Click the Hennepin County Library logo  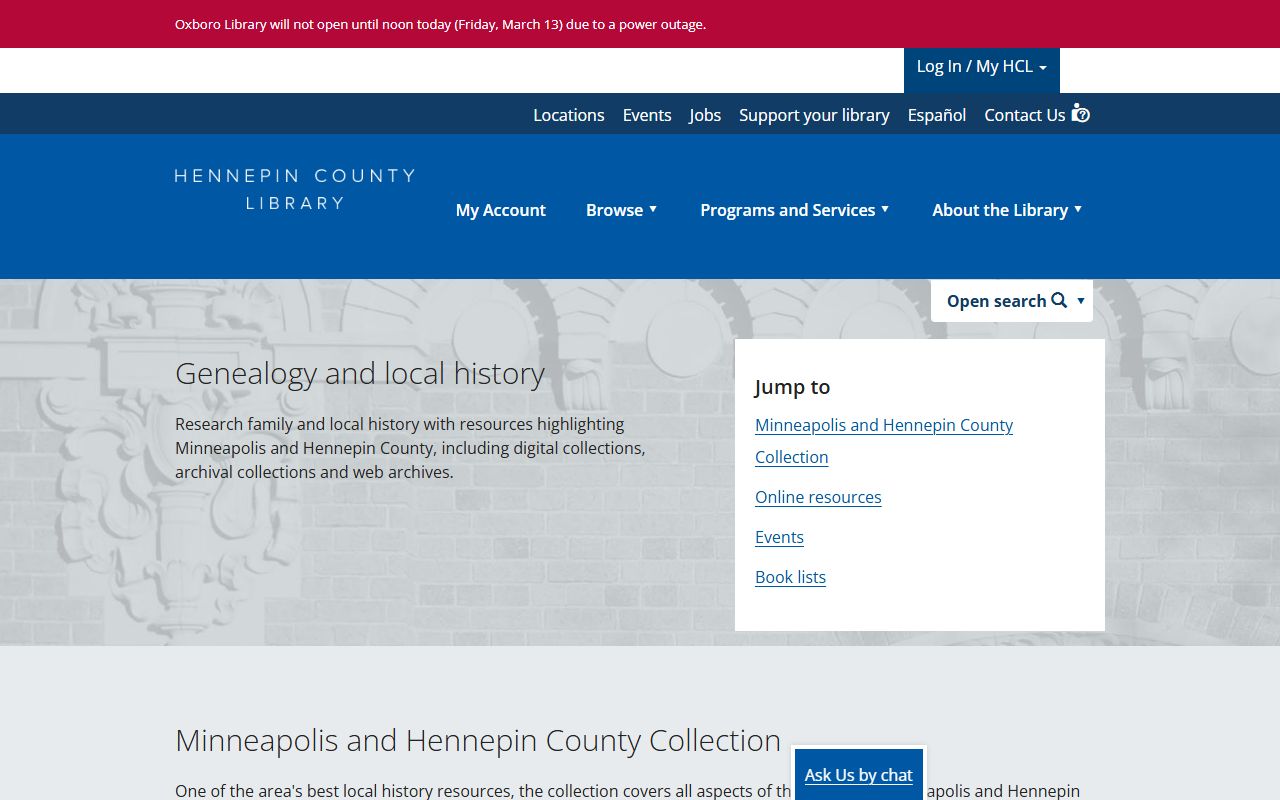point(295,189)
